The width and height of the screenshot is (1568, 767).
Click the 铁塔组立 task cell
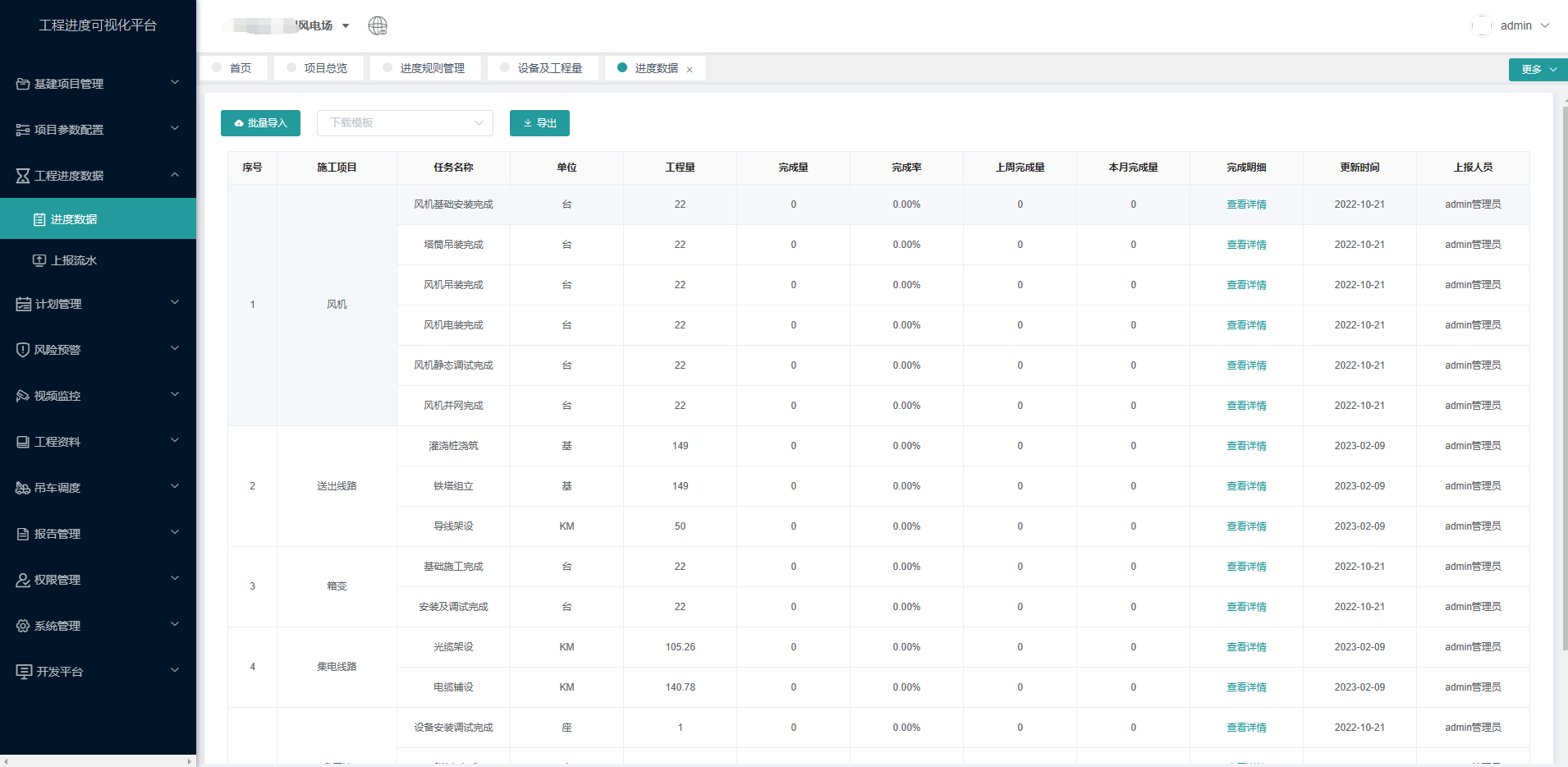pyautogui.click(x=453, y=486)
